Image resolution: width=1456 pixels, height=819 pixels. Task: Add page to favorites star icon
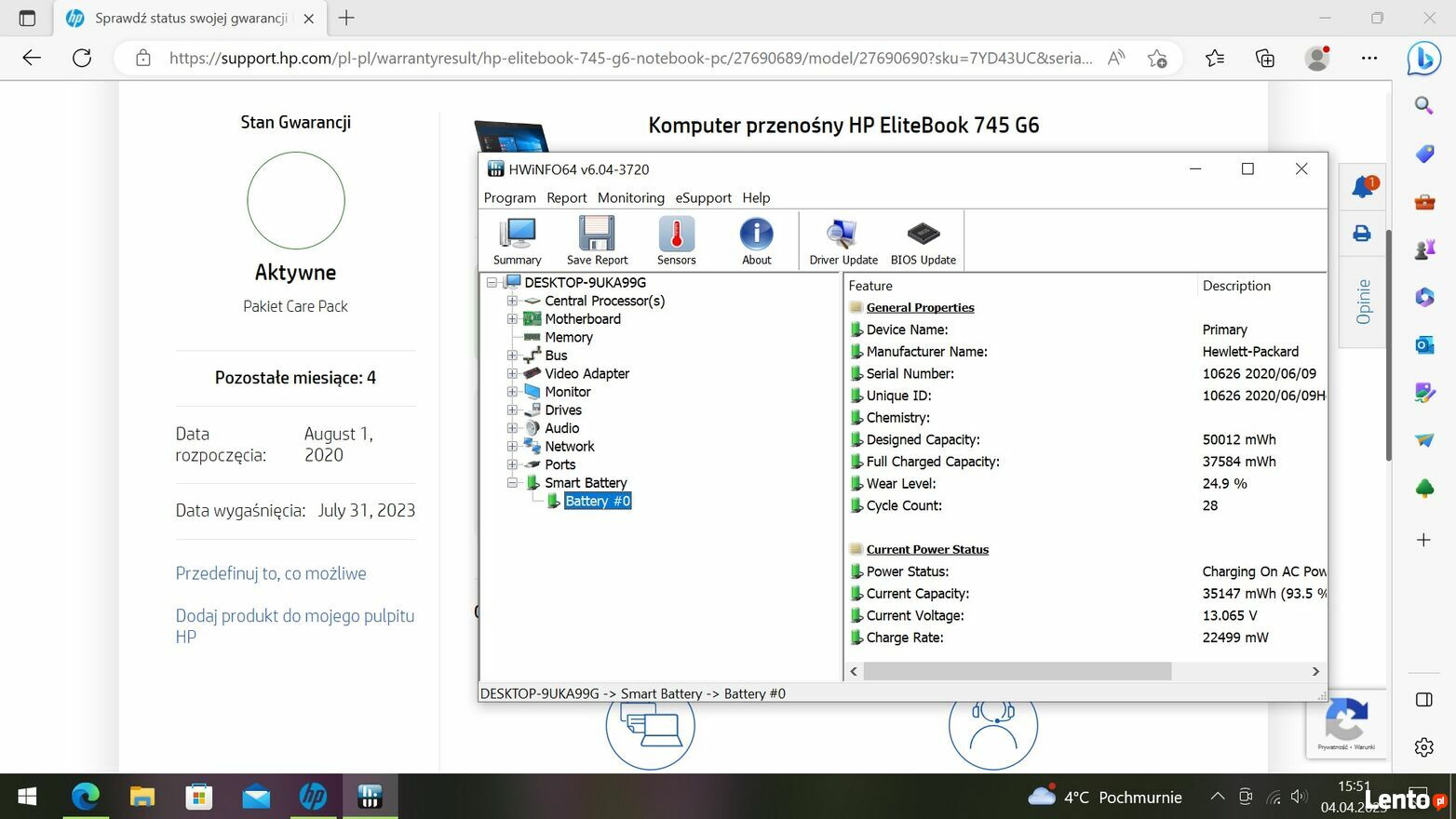pyautogui.click(x=1157, y=59)
